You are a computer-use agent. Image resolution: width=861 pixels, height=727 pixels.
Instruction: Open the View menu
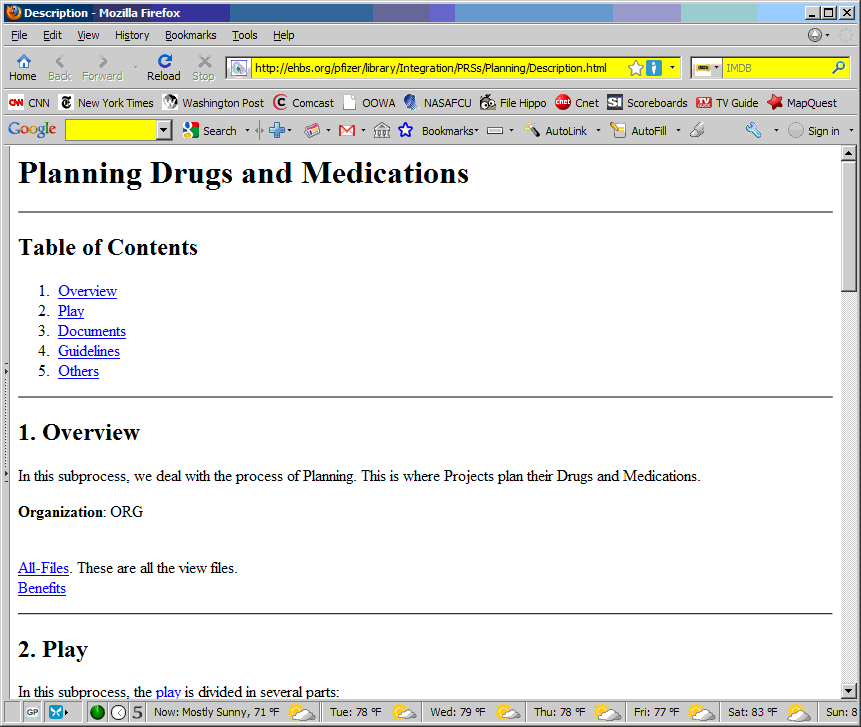pos(88,35)
